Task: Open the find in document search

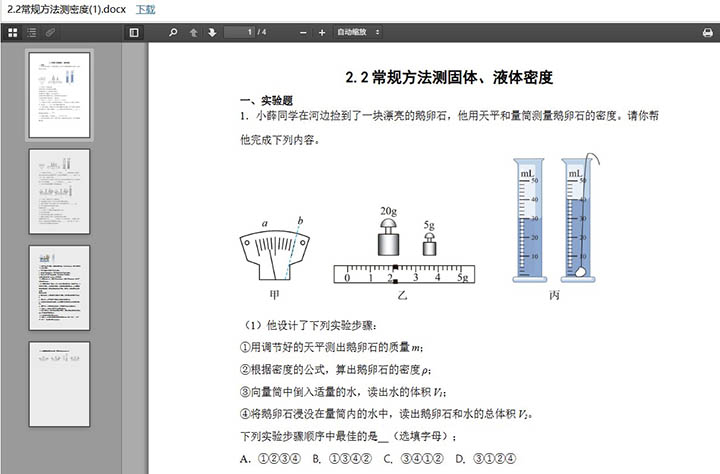Action: click(x=173, y=33)
